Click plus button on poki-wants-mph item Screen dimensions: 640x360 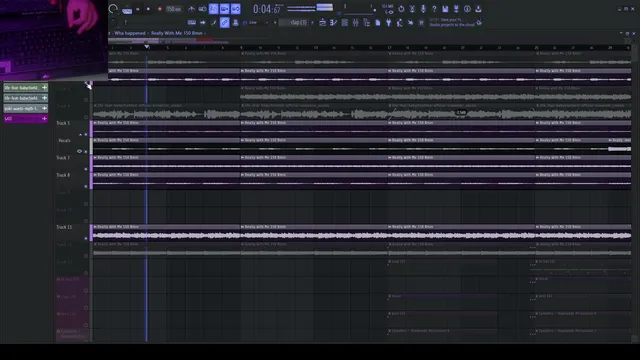point(44,109)
